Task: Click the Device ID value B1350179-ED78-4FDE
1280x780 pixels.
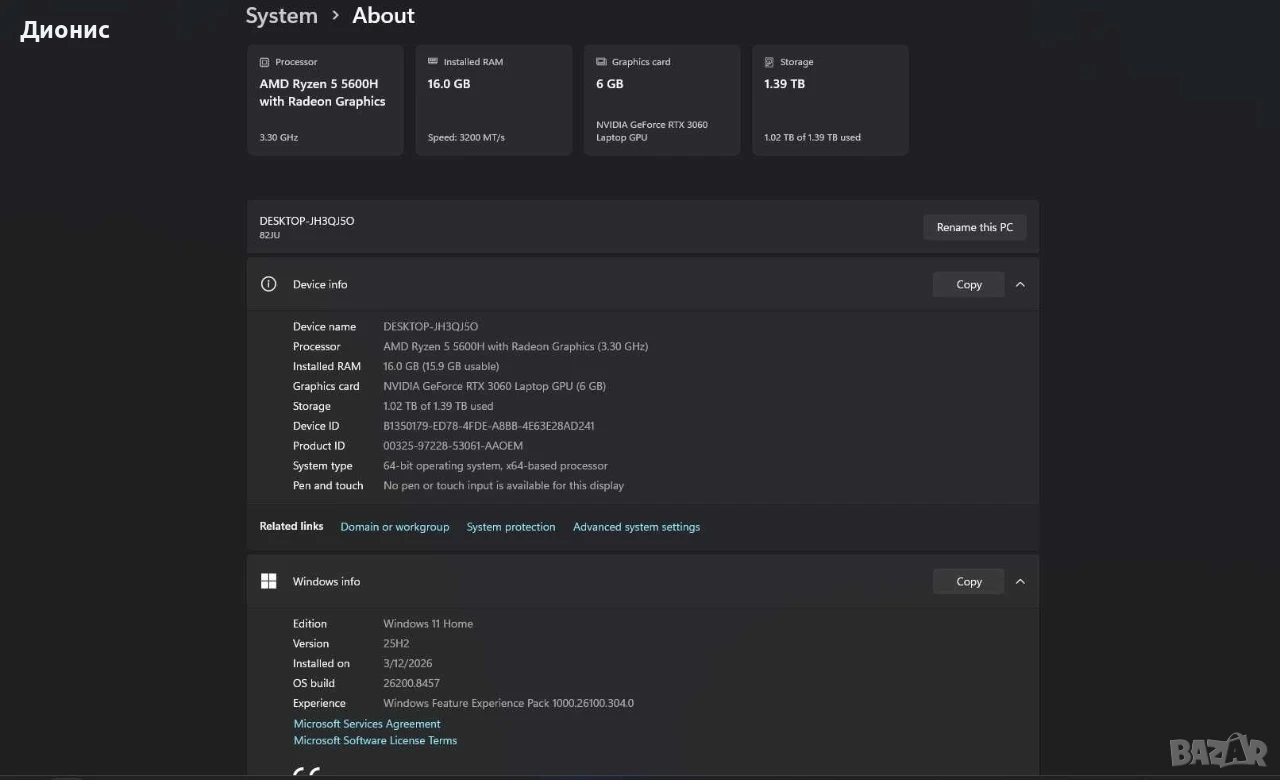Action: [x=489, y=426]
